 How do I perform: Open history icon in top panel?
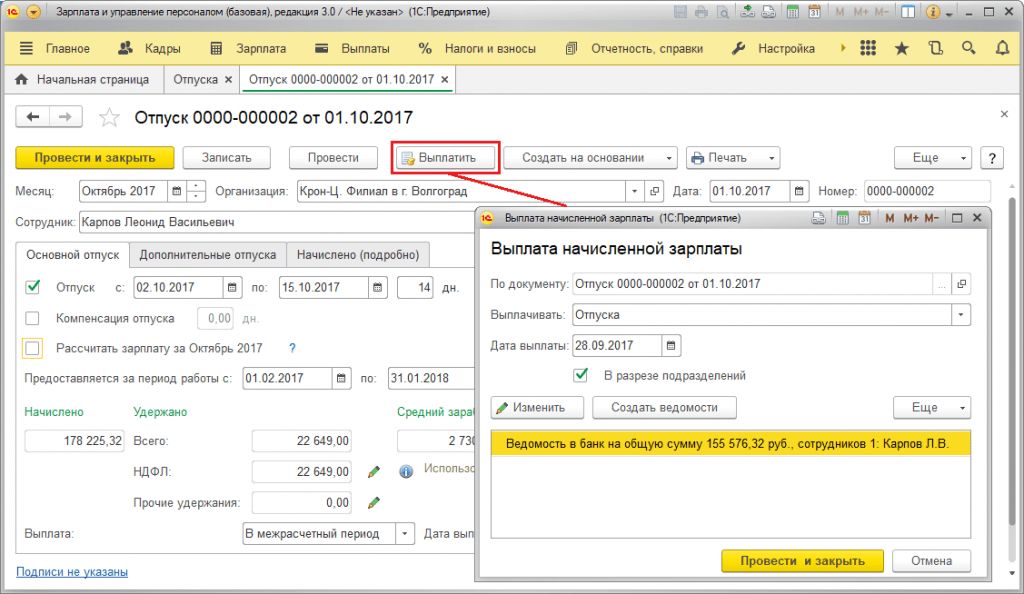pos(935,48)
